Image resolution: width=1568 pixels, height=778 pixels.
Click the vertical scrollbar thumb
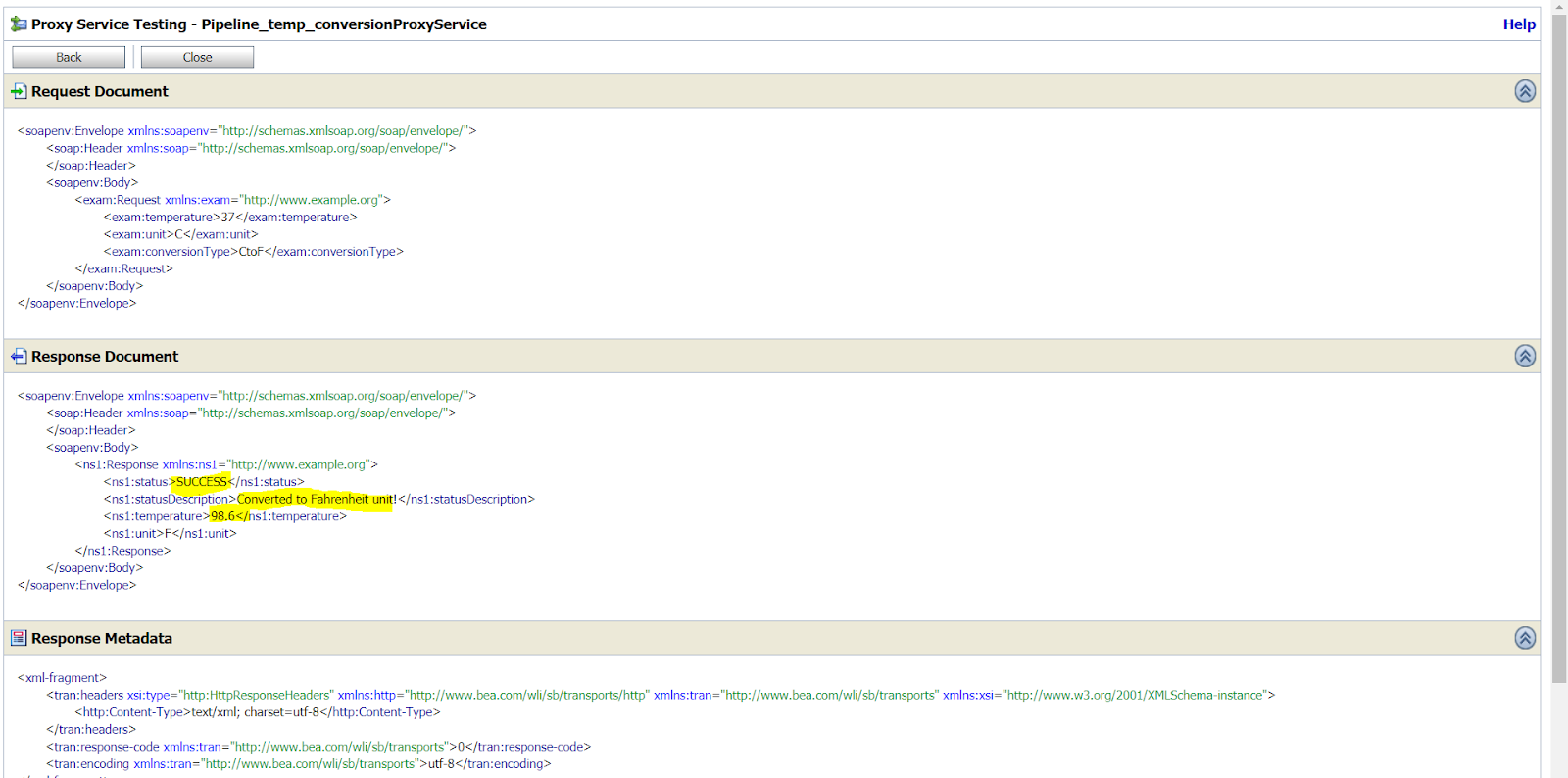(x=1558, y=343)
